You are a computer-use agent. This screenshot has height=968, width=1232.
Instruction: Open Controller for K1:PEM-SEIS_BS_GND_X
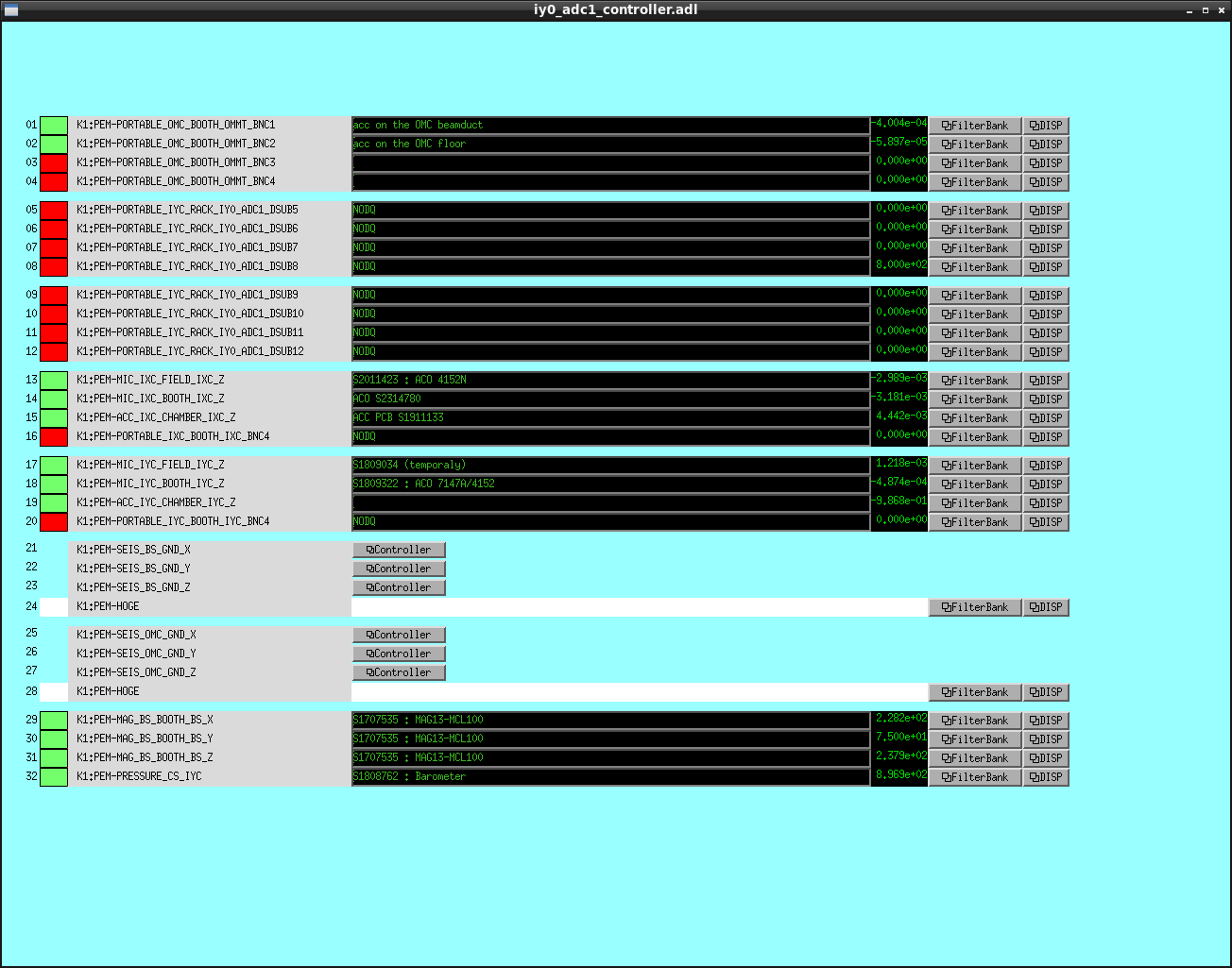point(399,550)
